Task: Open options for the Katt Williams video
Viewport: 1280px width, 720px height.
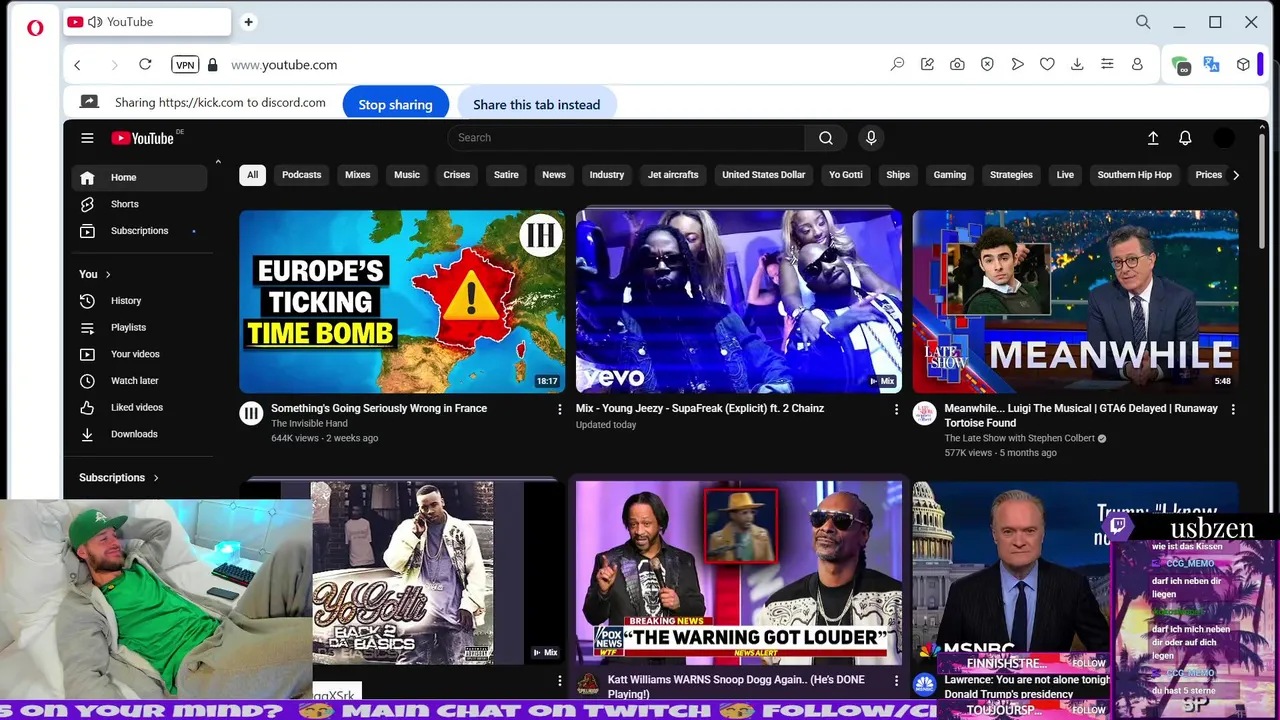Action: (x=896, y=681)
